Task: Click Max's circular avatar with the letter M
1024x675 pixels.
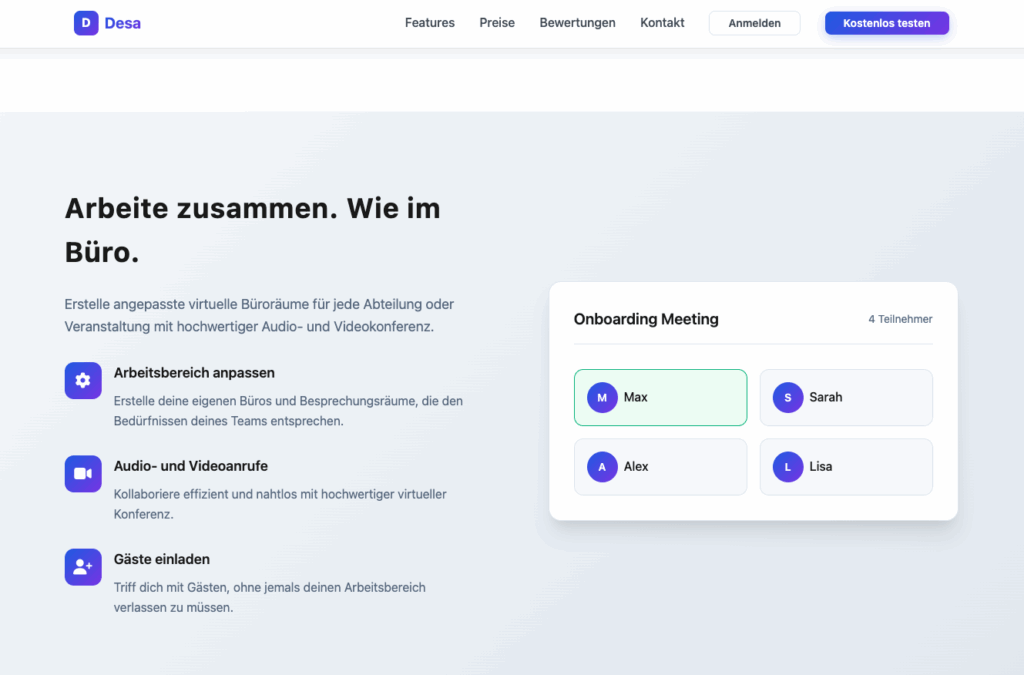Action: (601, 397)
